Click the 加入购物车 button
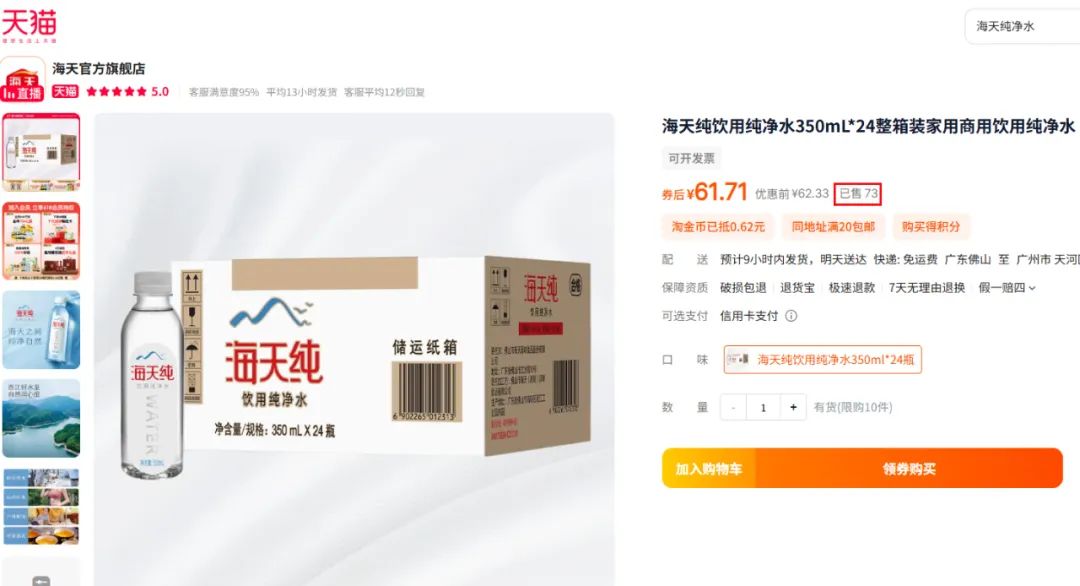This screenshot has width=1080, height=586. pos(709,469)
